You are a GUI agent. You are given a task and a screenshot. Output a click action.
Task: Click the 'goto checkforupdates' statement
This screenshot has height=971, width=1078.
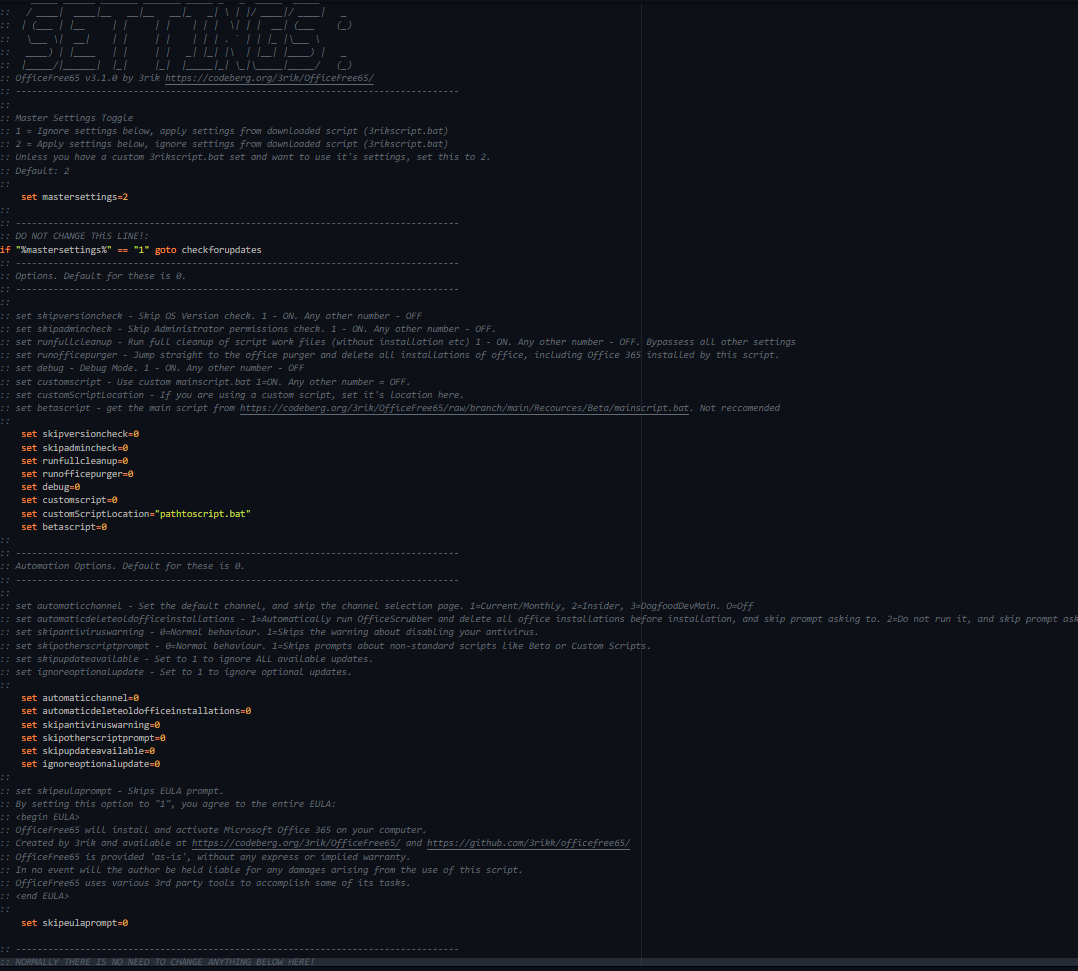click(208, 250)
